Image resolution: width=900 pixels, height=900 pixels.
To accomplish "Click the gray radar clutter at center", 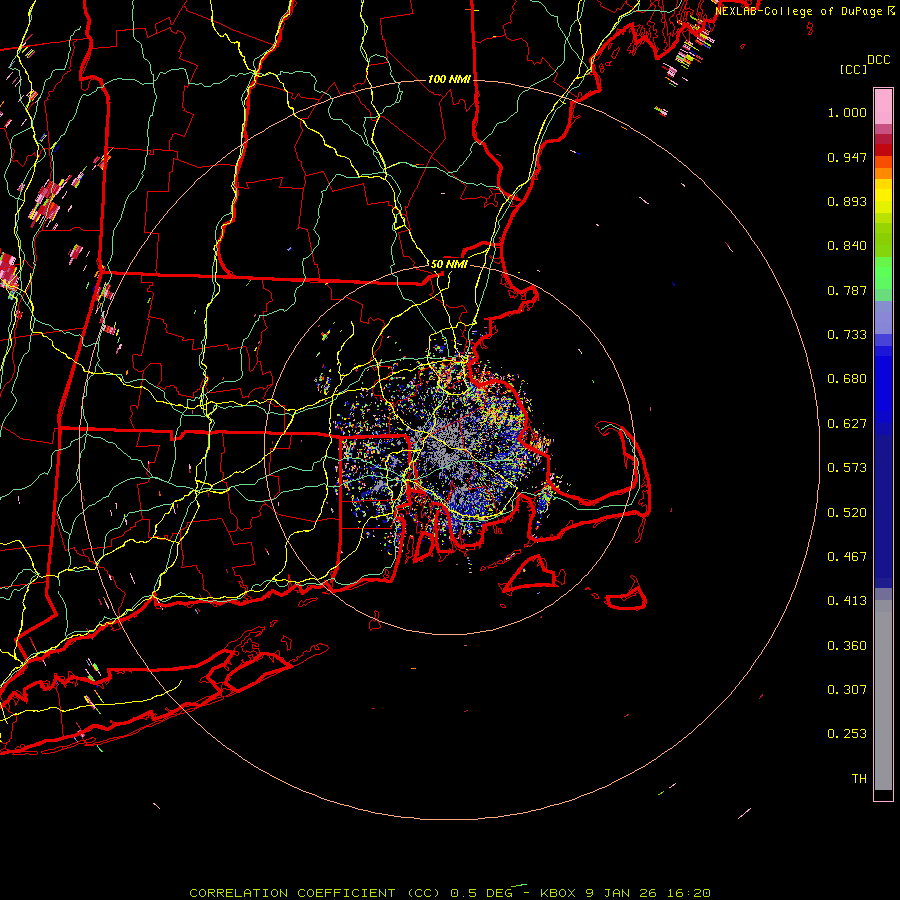I will 450,450.
